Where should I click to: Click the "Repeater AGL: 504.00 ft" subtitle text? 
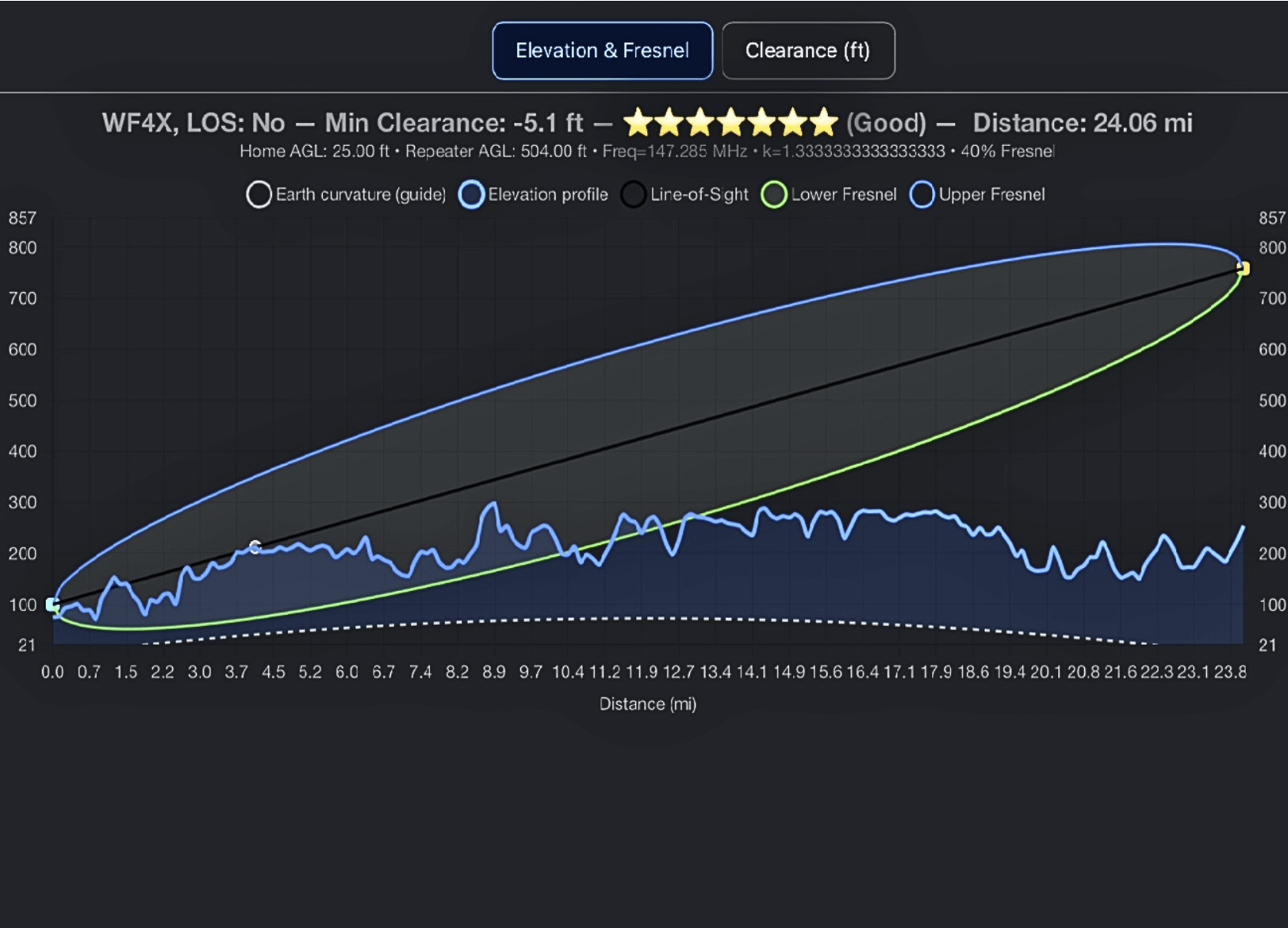(x=496, y=151)
